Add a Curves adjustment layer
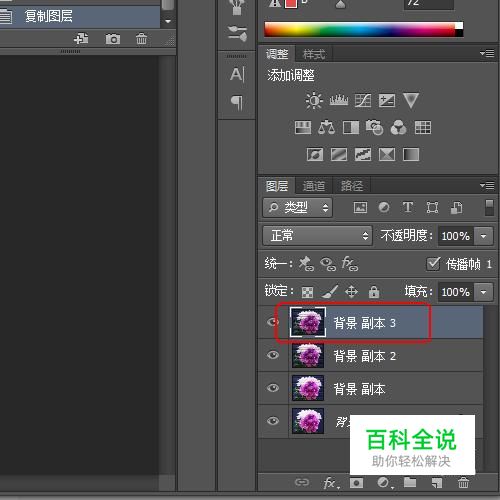The height and width of the screenshot is (500, 500). point(363,100)
